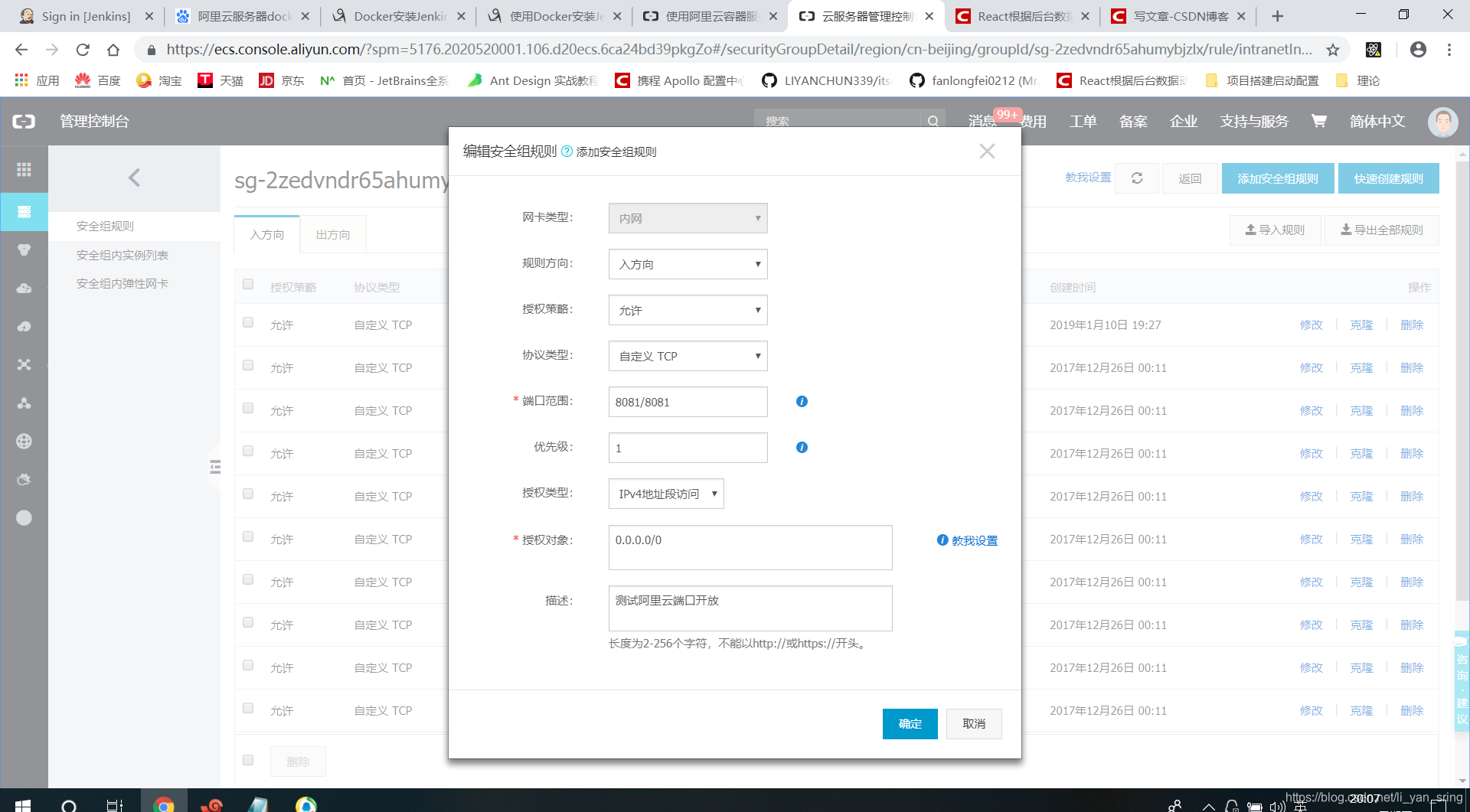Open the 简体中文 language menu
This screenshot has height=812, width=1470.
coord(1377,121)
